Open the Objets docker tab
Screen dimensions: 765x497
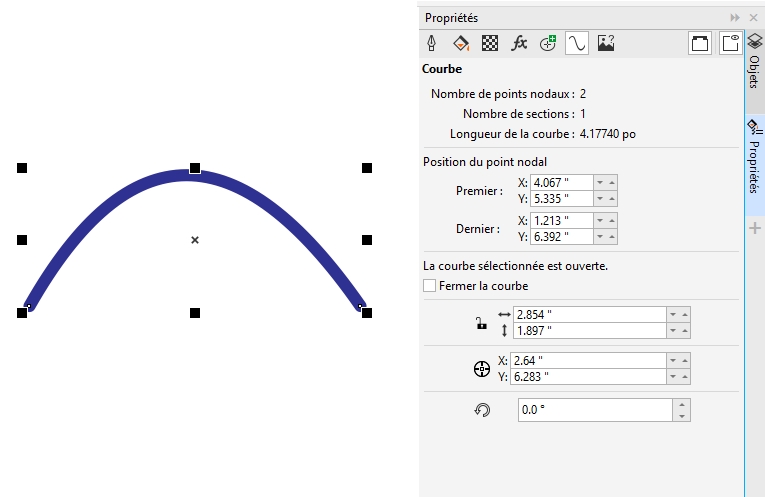click(x=755, y=62)
